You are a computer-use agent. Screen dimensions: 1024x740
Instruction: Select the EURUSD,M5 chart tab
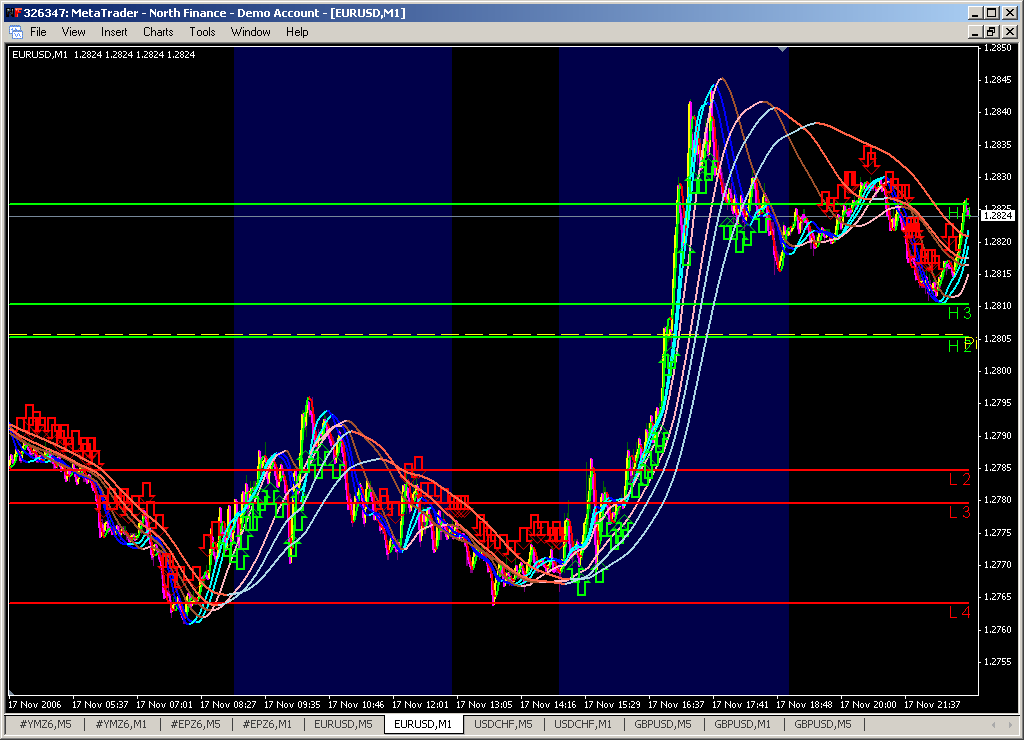click(344, 724)
